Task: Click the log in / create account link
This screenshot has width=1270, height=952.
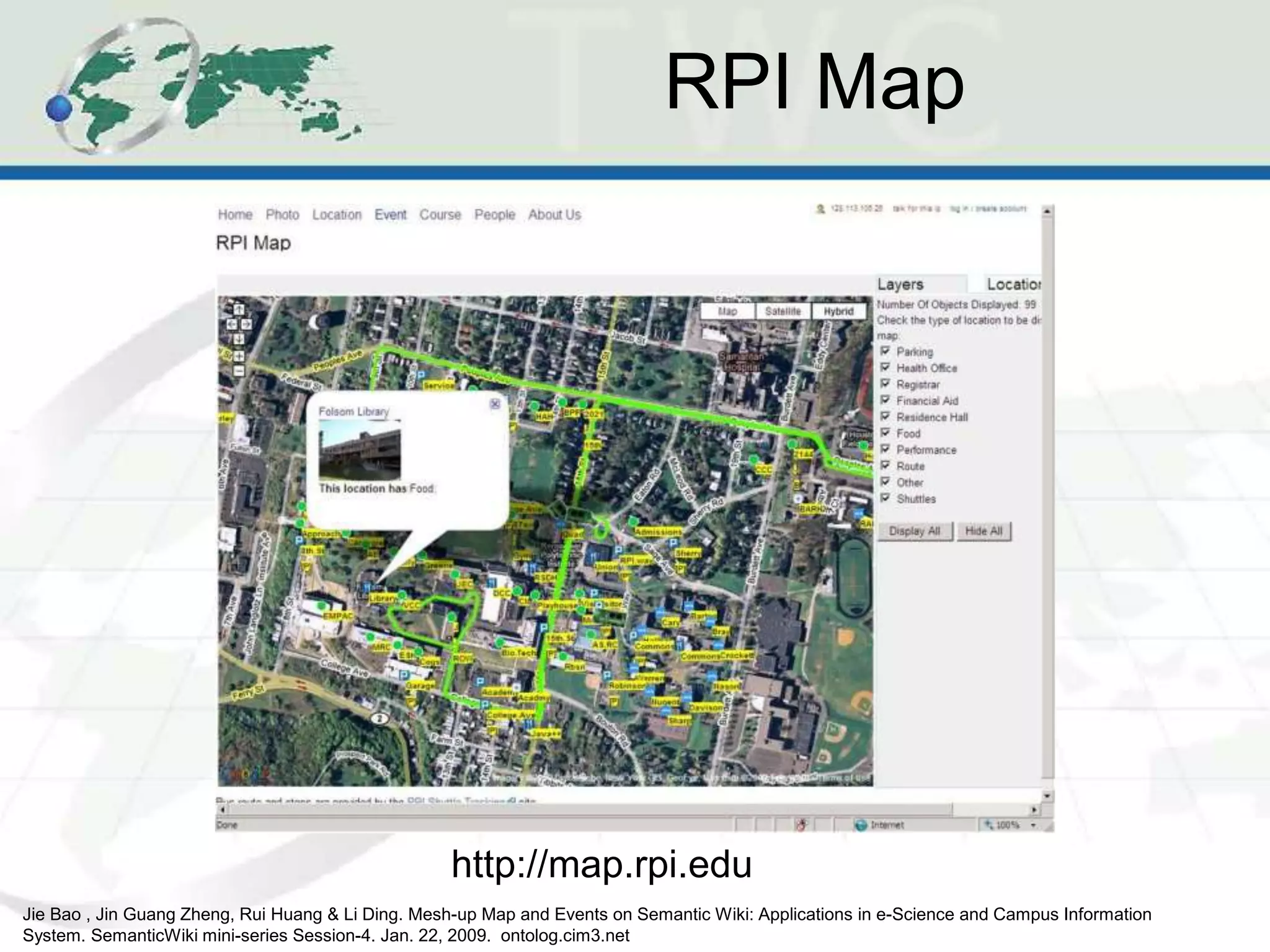Action: pos(988,209)
